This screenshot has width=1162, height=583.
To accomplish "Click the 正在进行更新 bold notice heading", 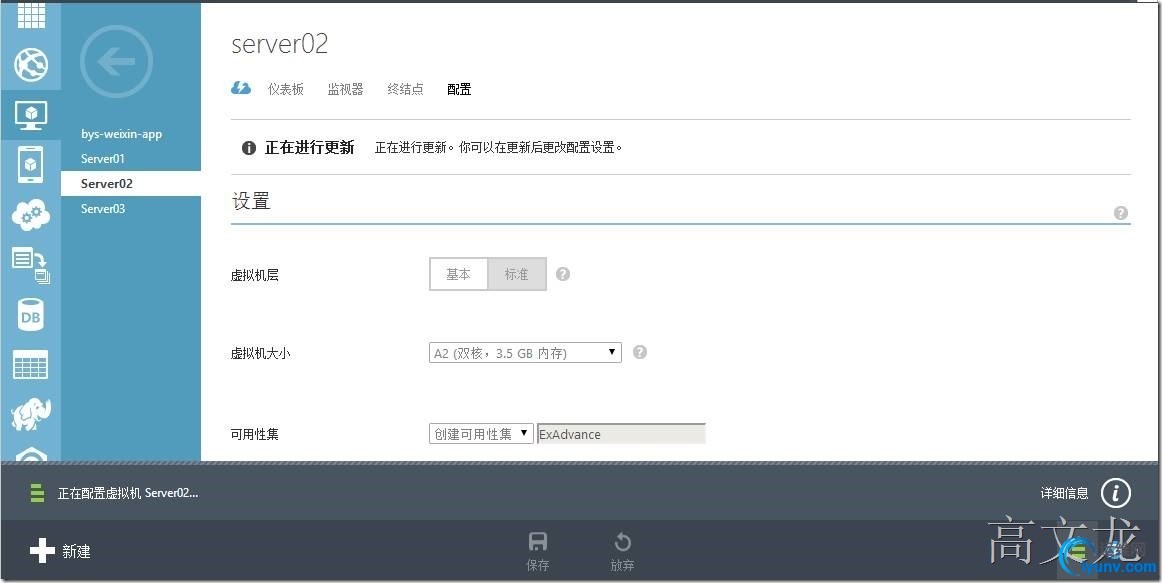I will [310, 147].
